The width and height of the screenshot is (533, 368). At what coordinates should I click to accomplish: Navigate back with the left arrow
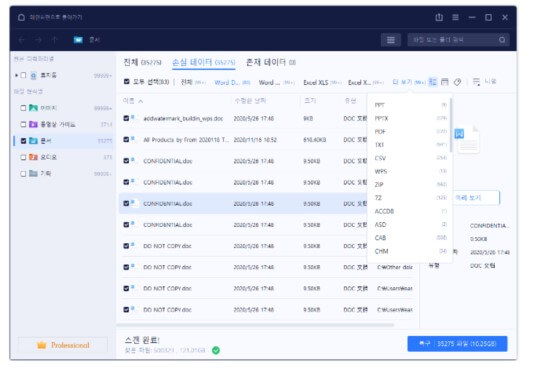click(22, 40)
